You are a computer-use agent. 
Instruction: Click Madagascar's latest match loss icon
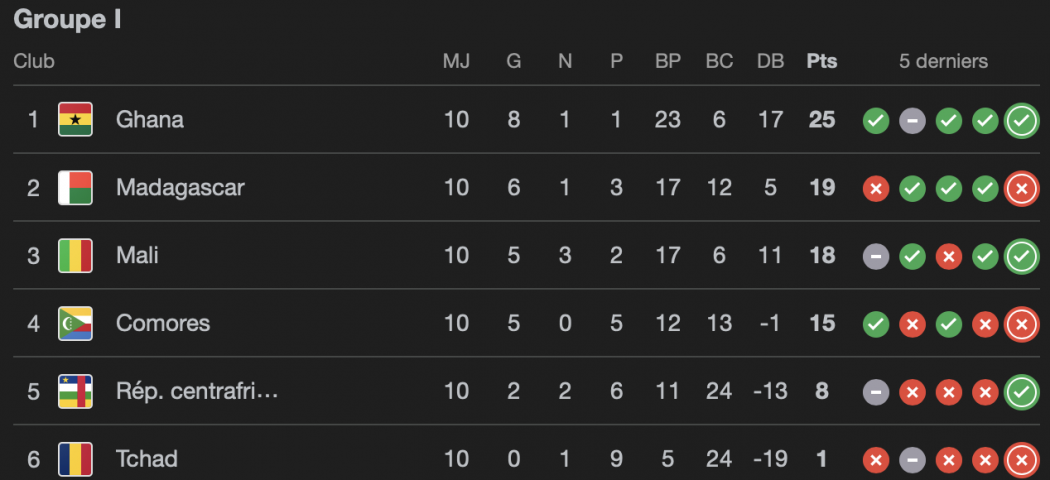1021,188
